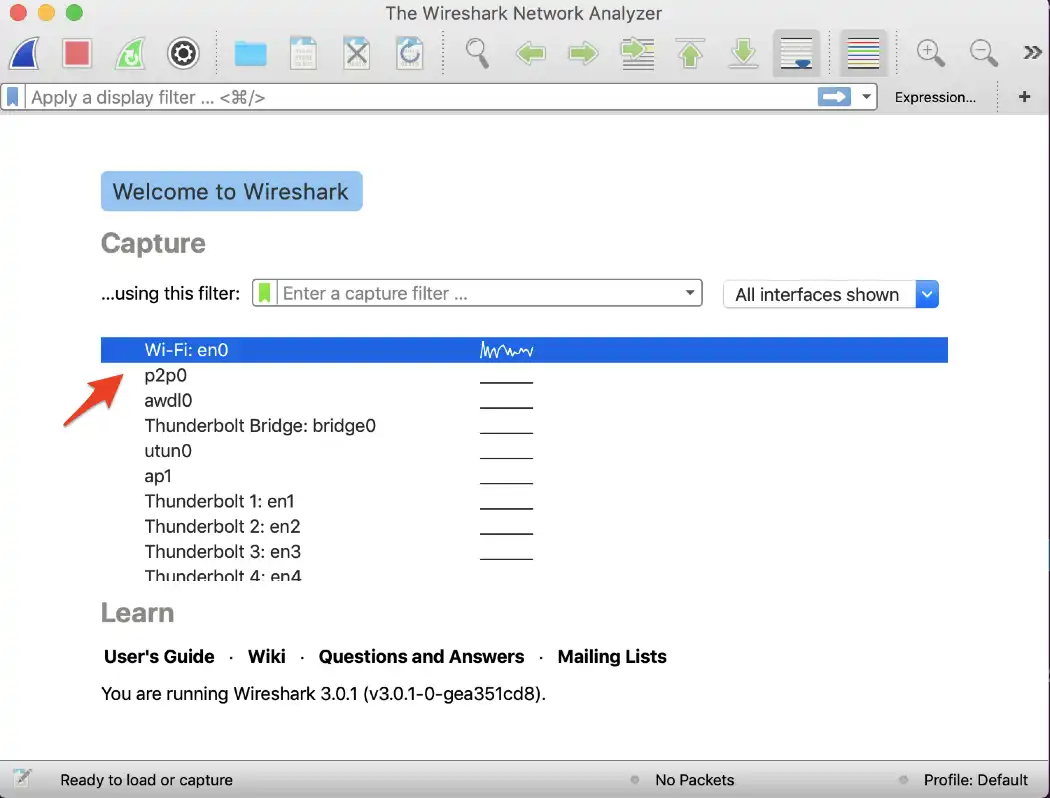Save this capture file icon

[x=303, y=54]
